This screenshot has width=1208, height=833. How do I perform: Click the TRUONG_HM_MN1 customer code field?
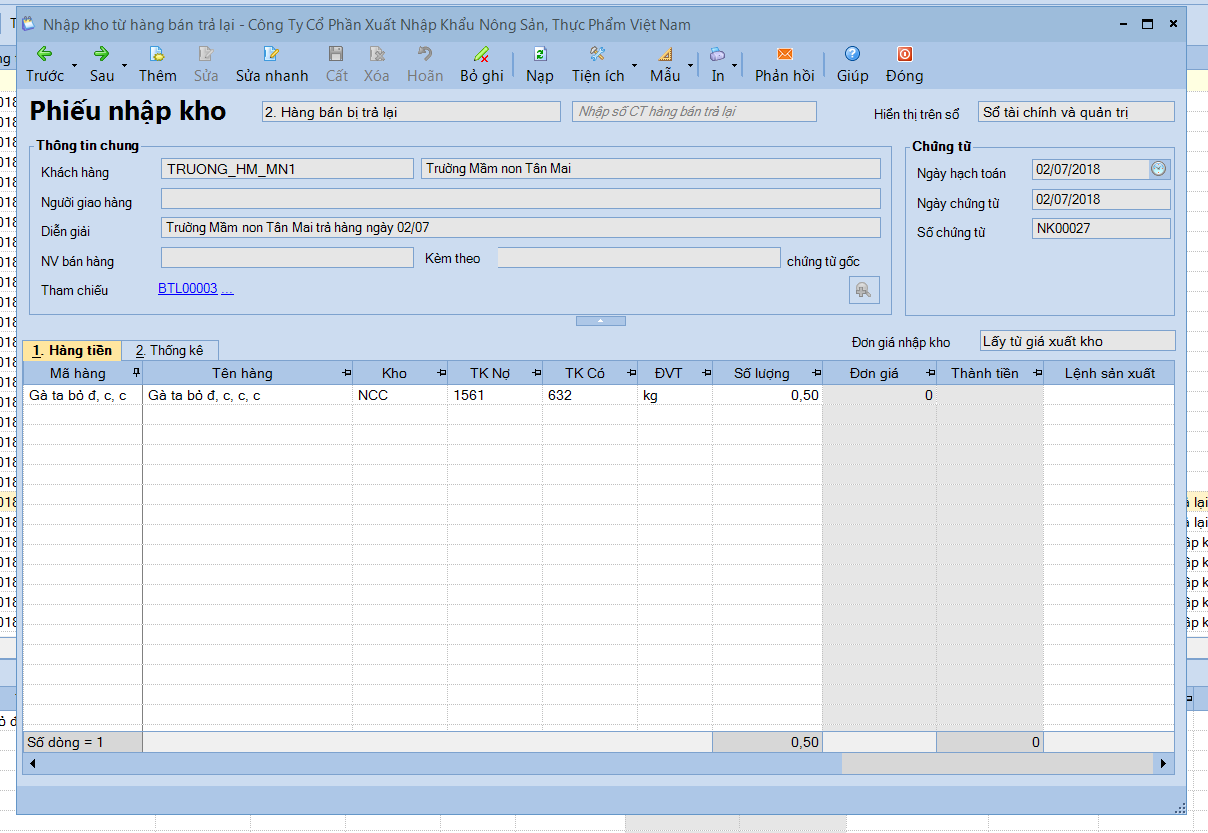pos(287,169)
